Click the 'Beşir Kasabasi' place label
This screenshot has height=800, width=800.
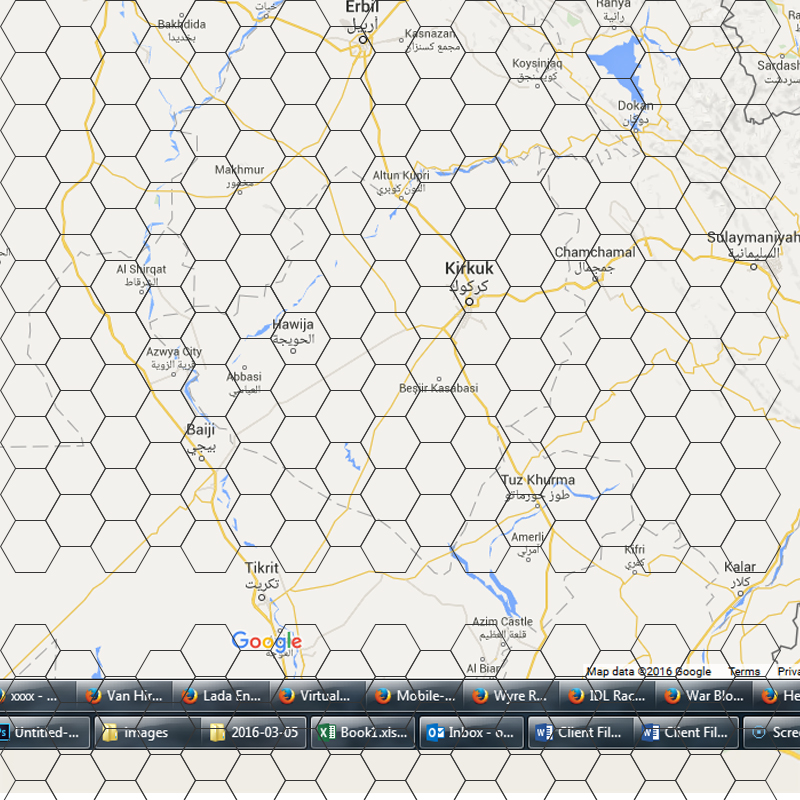(x=439, y=388)
